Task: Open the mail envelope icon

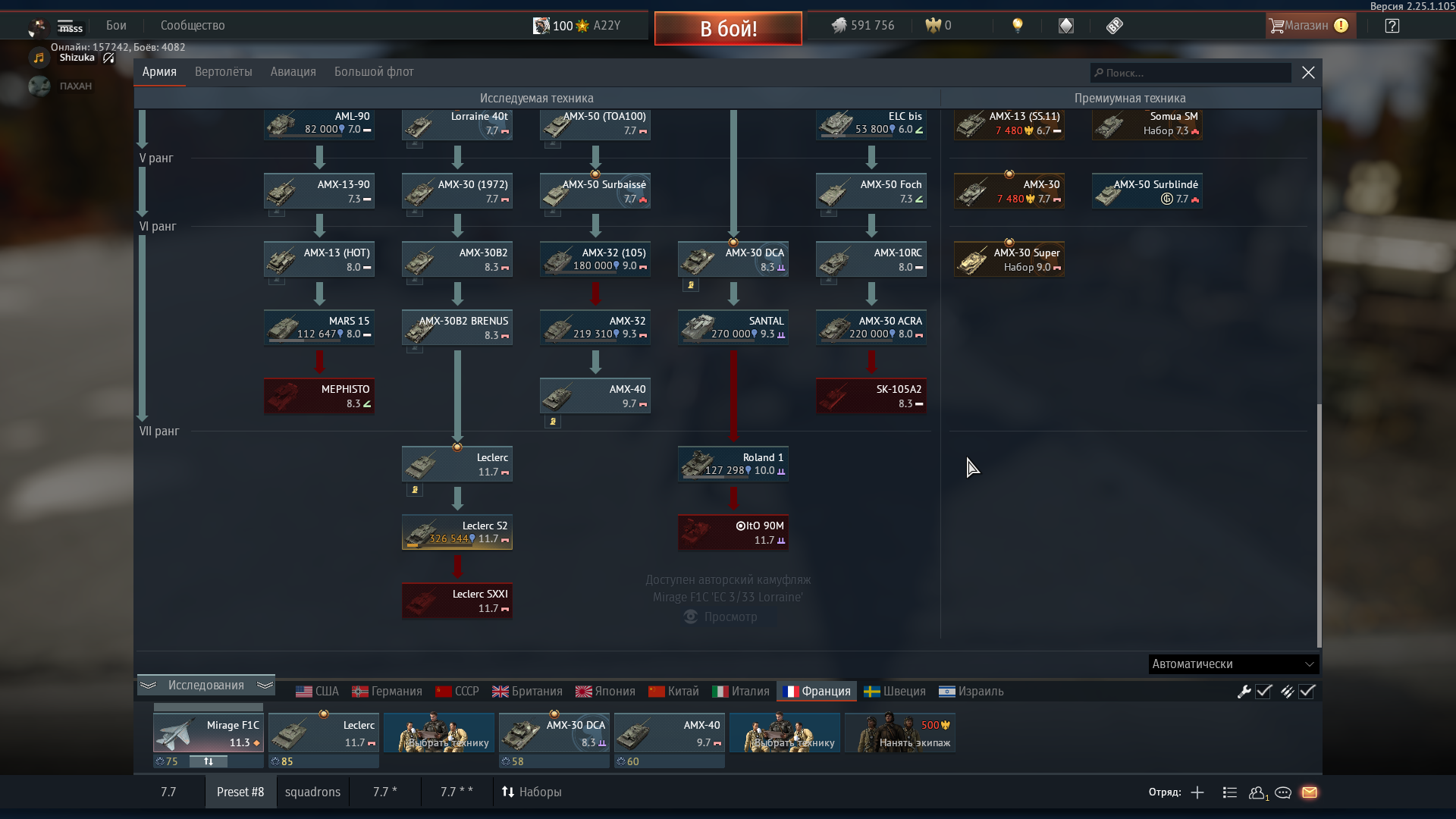Action: point(1310,792)
